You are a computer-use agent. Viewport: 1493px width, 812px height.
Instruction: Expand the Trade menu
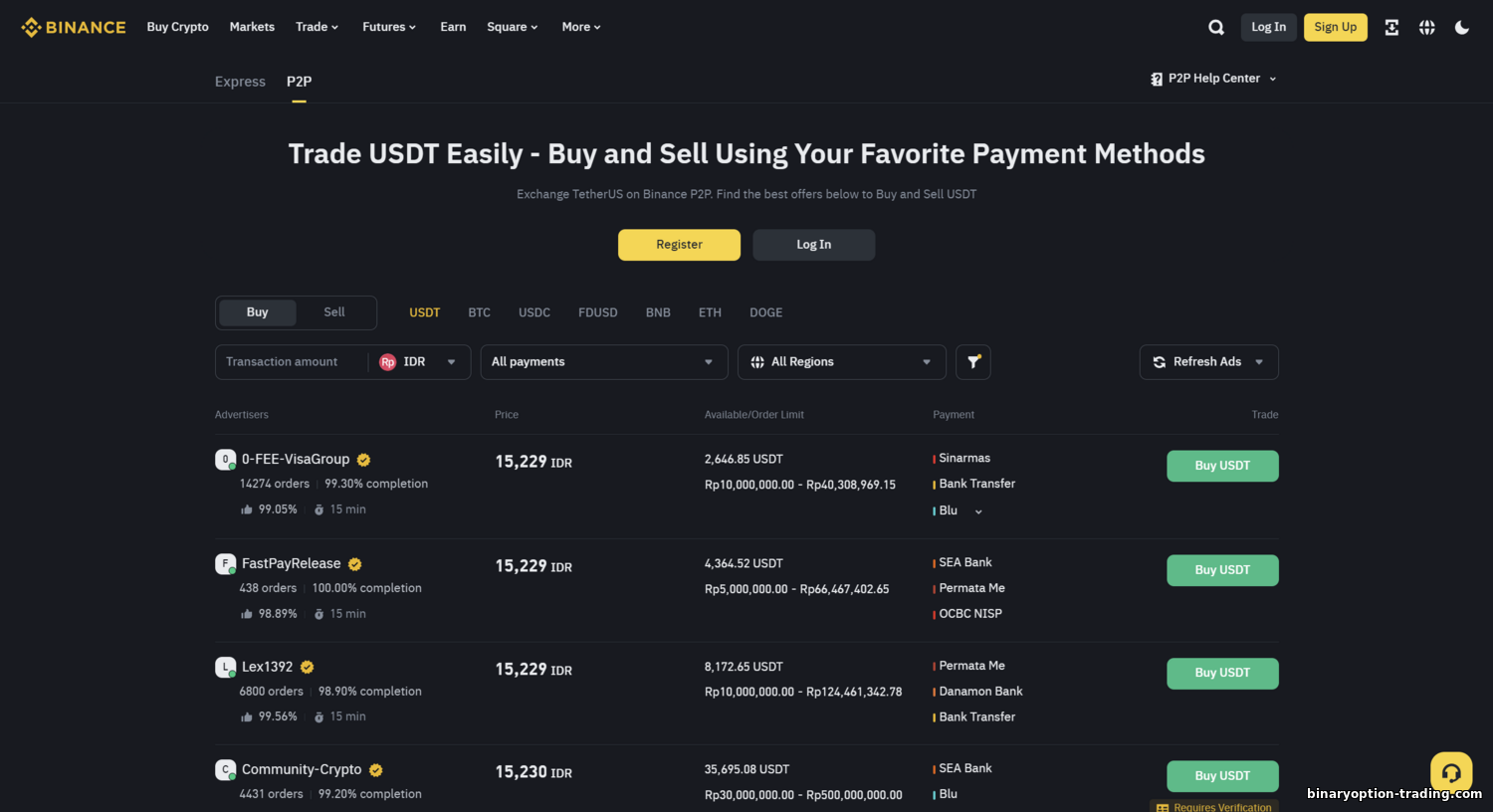tap(317, 27)
